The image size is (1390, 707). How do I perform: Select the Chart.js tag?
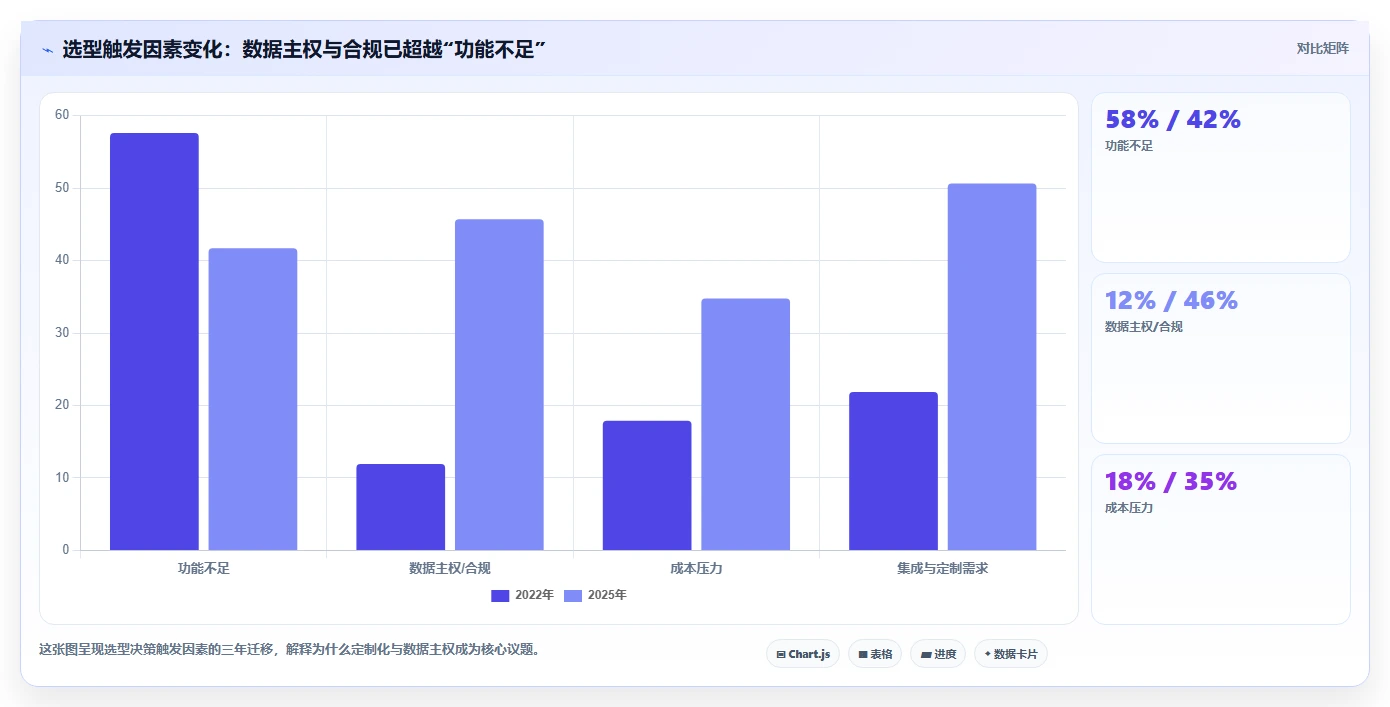(803, 654)
